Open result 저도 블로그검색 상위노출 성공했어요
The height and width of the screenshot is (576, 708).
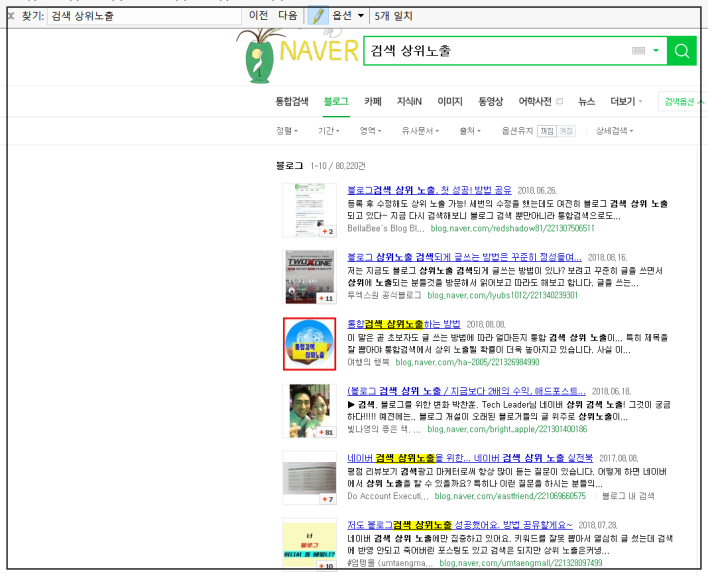(460, 525)
